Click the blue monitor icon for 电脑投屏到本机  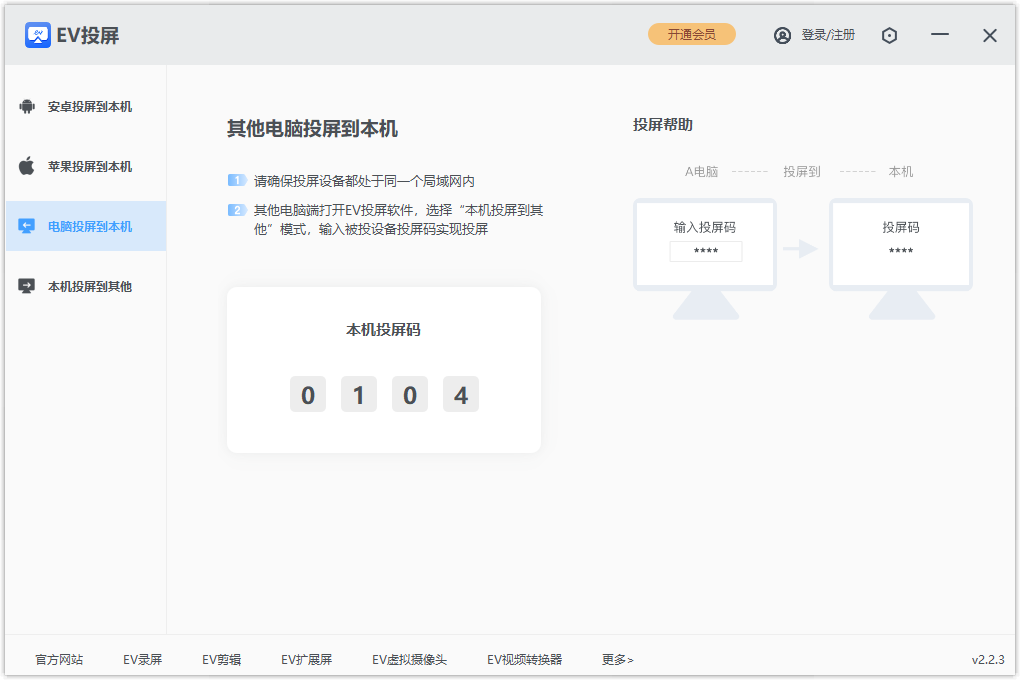pos(27,226)
